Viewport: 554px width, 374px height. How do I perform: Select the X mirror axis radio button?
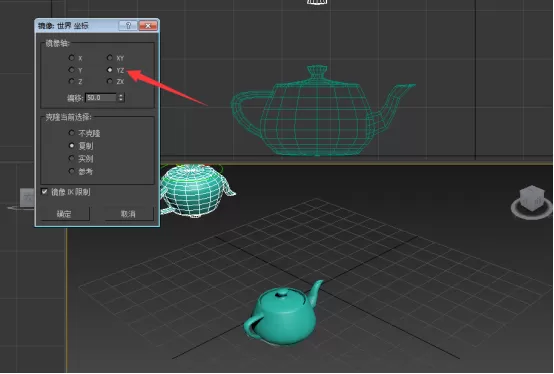coord(72,58)
